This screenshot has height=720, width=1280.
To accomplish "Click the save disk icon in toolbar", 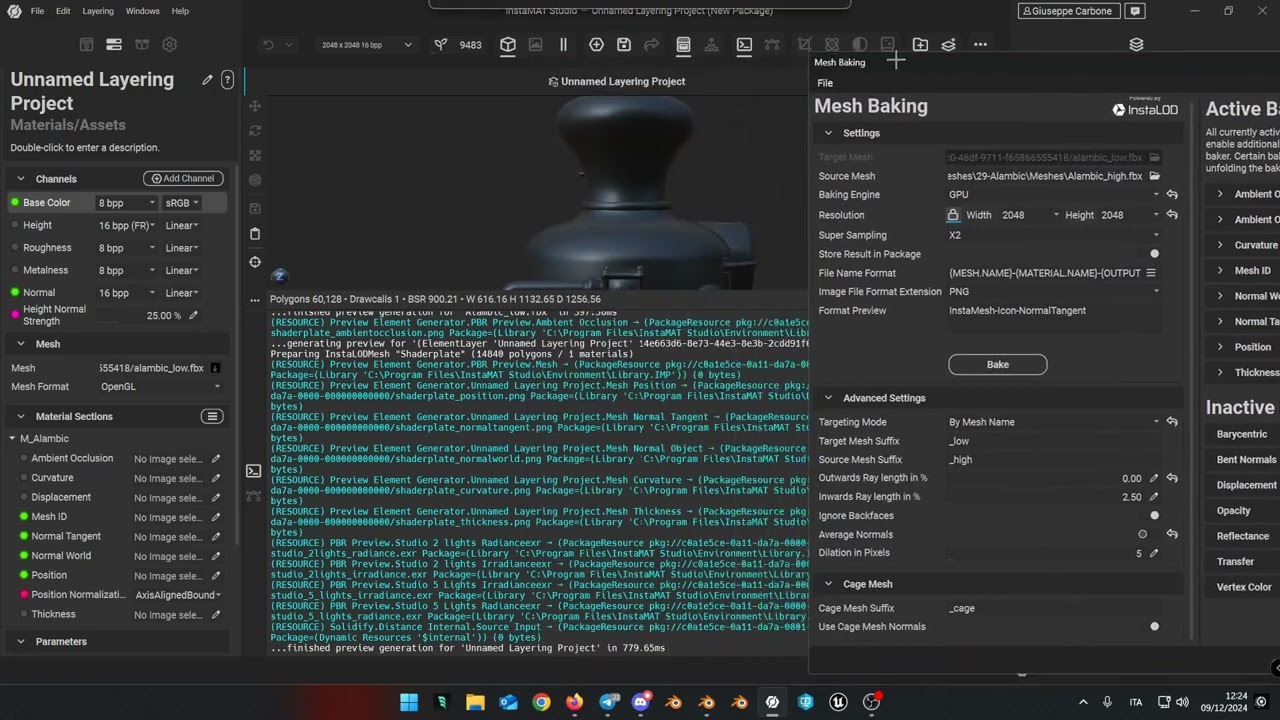I will 624,45.
